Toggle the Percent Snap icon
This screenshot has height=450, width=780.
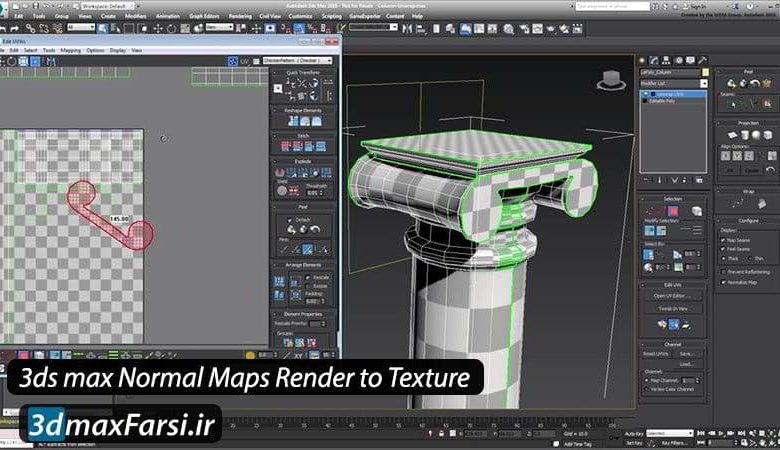312,29
